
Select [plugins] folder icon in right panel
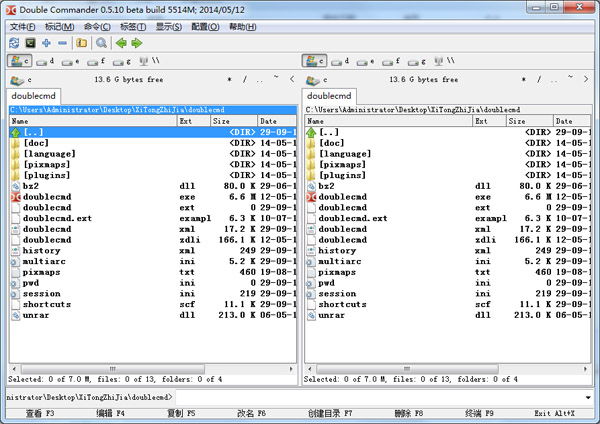(x=311, y=175)
